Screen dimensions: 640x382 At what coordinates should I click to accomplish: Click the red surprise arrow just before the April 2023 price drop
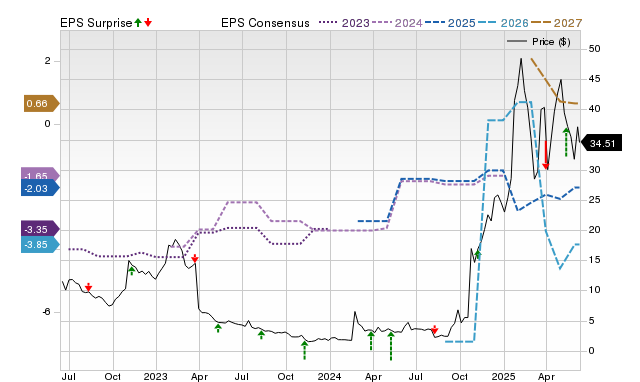[x=195, y=258]
